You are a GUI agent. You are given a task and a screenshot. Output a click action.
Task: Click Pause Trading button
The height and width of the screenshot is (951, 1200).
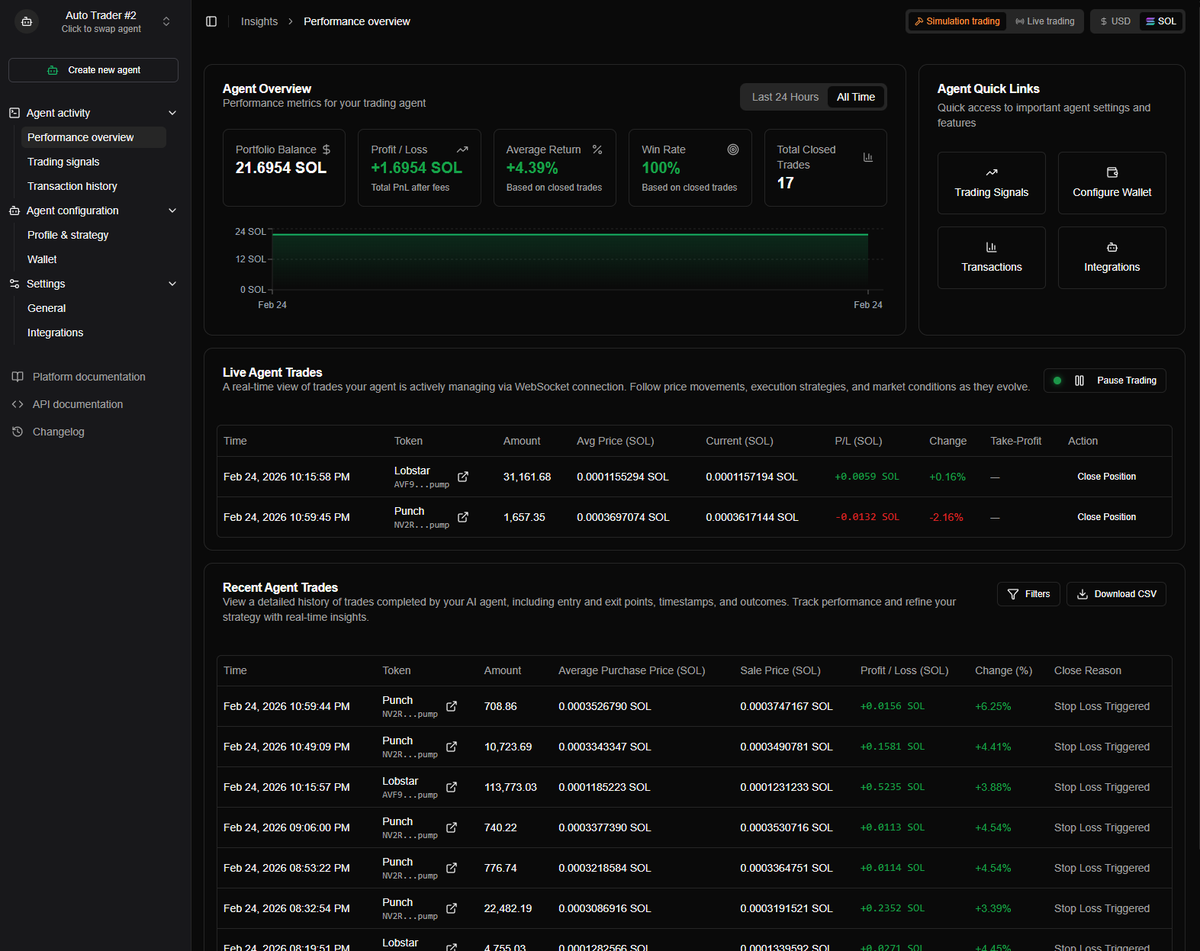[1104, 380]
